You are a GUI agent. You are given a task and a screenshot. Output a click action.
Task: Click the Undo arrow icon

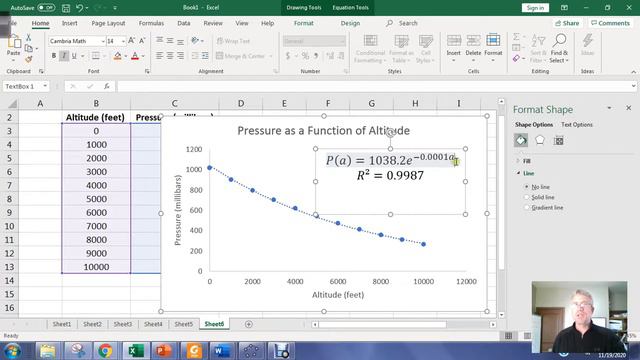pyautogui.click(x=80, y=8)
